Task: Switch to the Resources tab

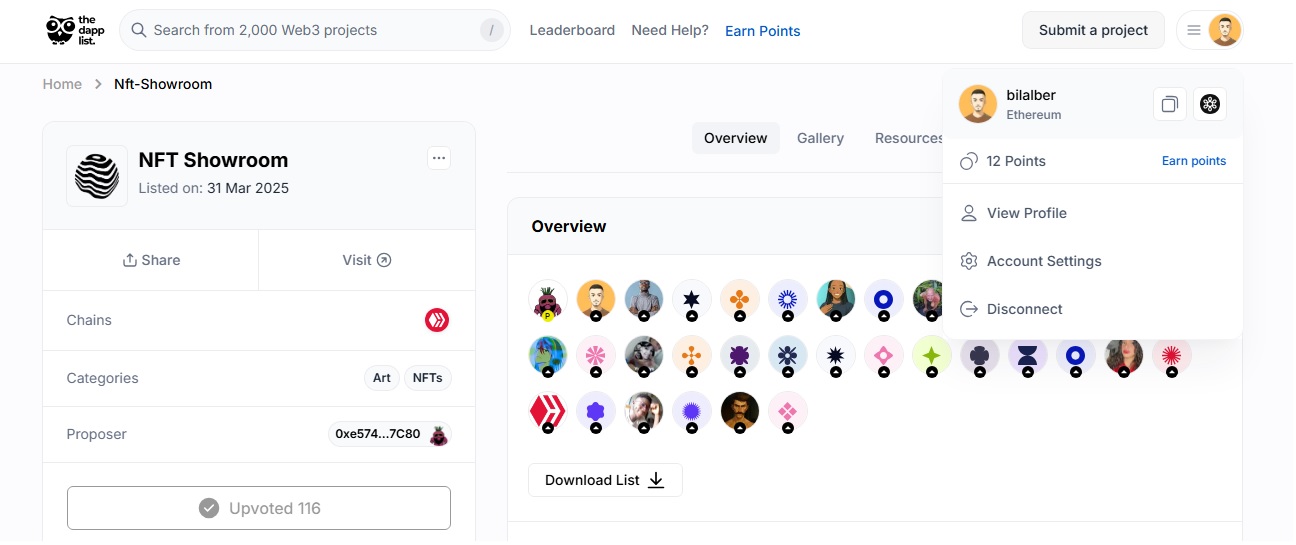Action: click(908, 138)
